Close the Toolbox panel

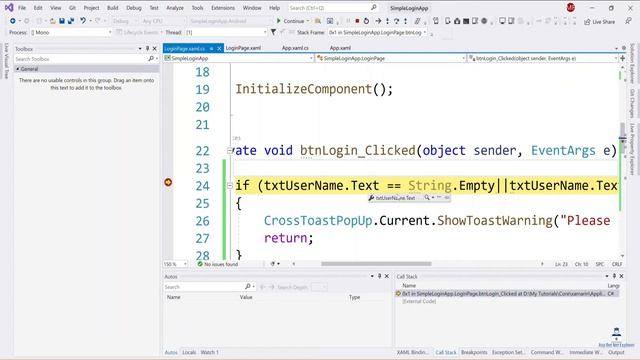[155, 49]
